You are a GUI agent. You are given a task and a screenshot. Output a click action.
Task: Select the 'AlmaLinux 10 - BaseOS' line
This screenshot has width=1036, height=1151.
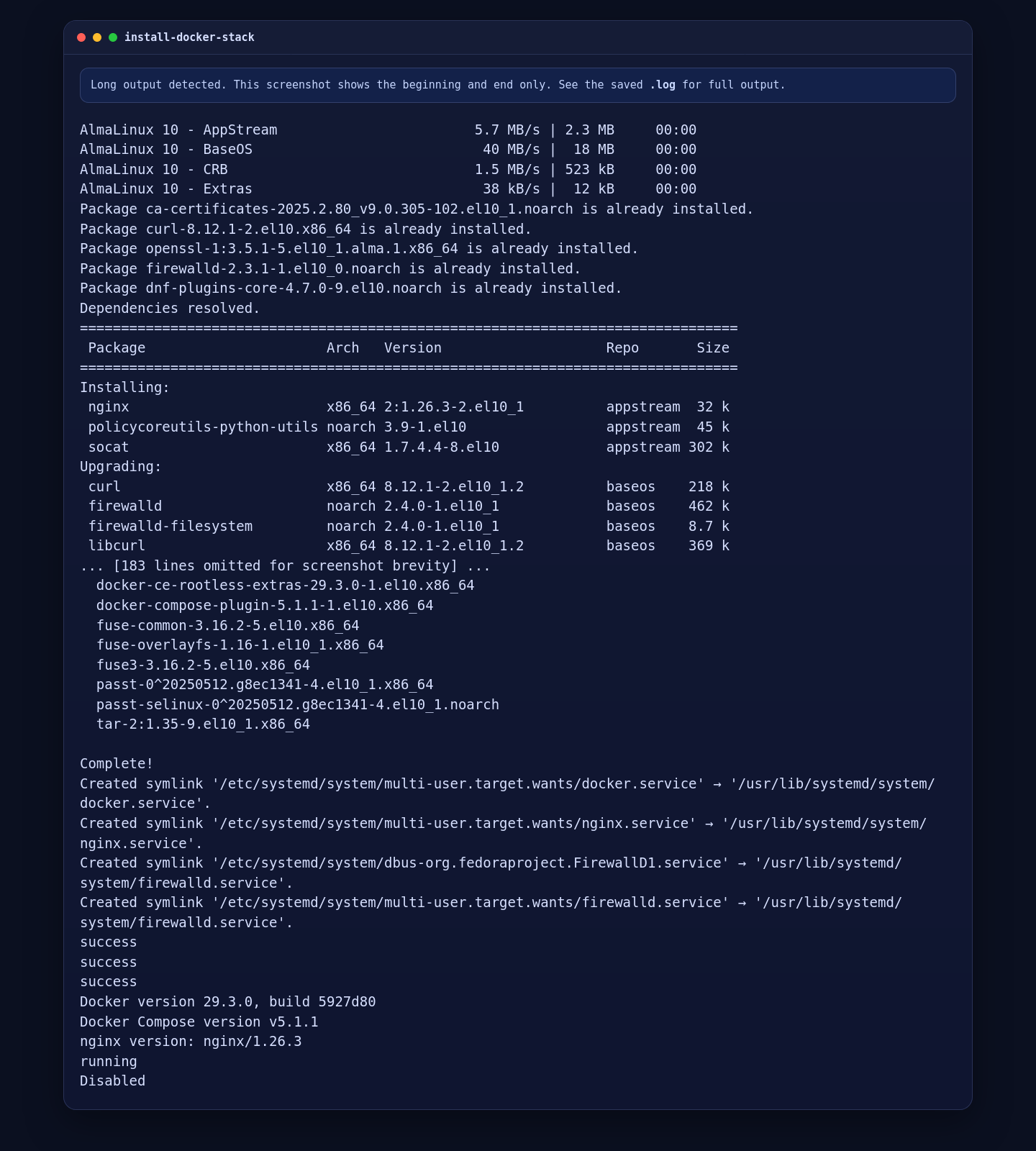(x=388, y=150)
